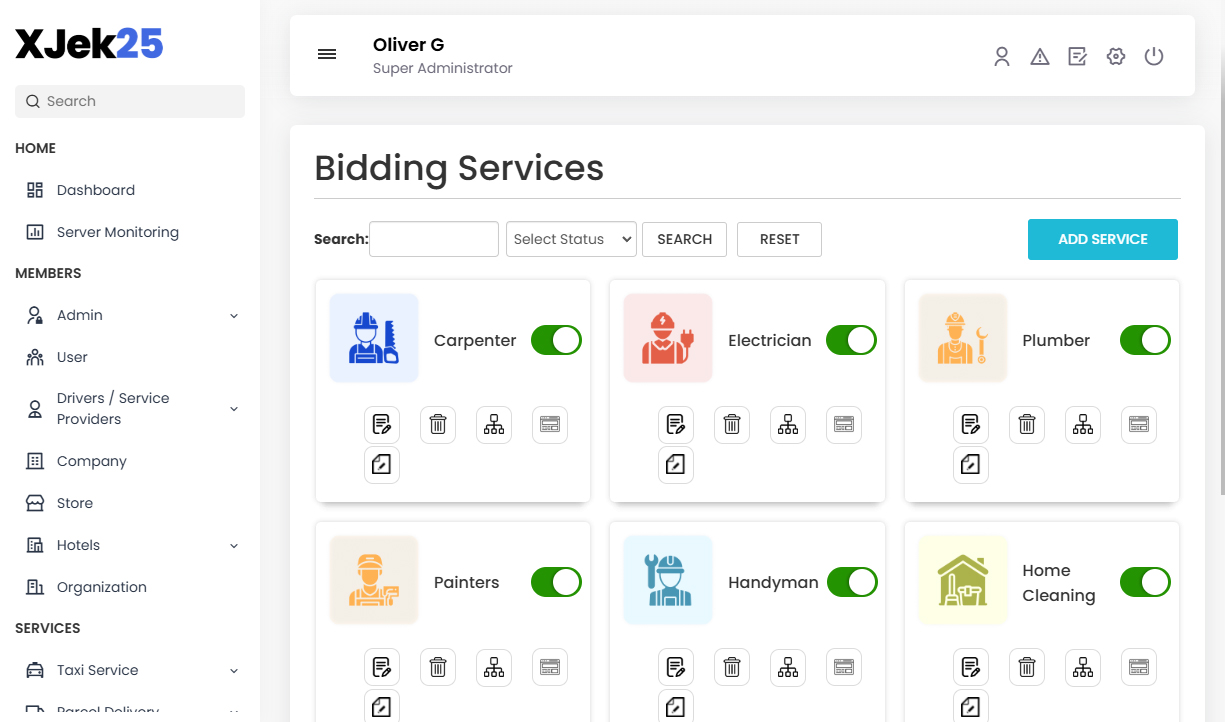Image resolution: width=1225 pixels, height=722 pixels.
Task: Open subcategories icon for the Plumber service
Action: (x=1082, y=424)
